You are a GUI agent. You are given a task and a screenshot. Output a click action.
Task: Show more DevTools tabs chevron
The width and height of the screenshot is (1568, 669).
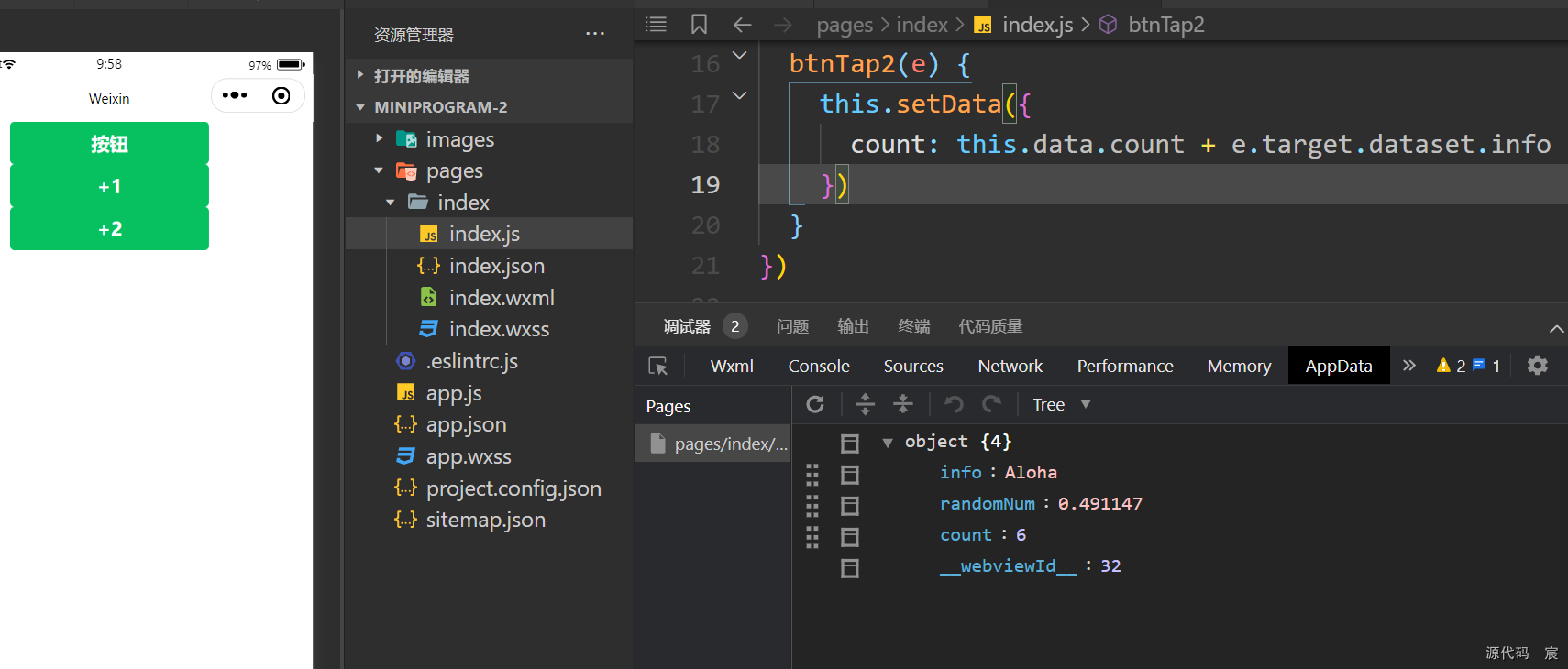(x=1409, y=366)
